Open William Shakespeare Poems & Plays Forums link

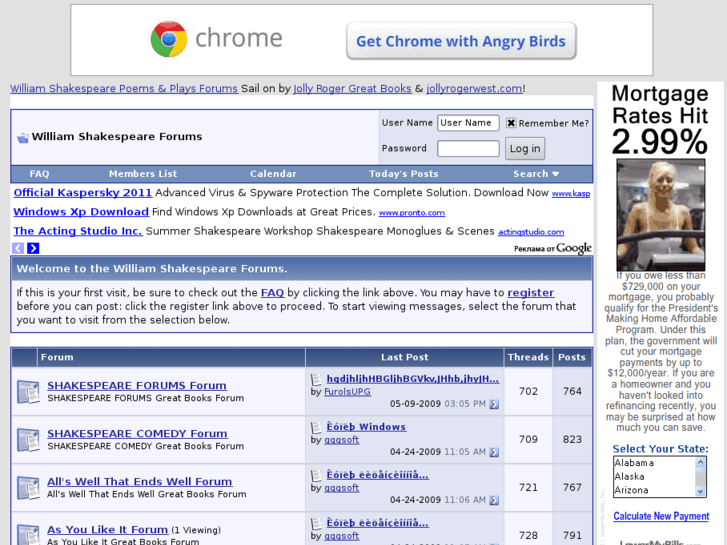click(124, 89)
